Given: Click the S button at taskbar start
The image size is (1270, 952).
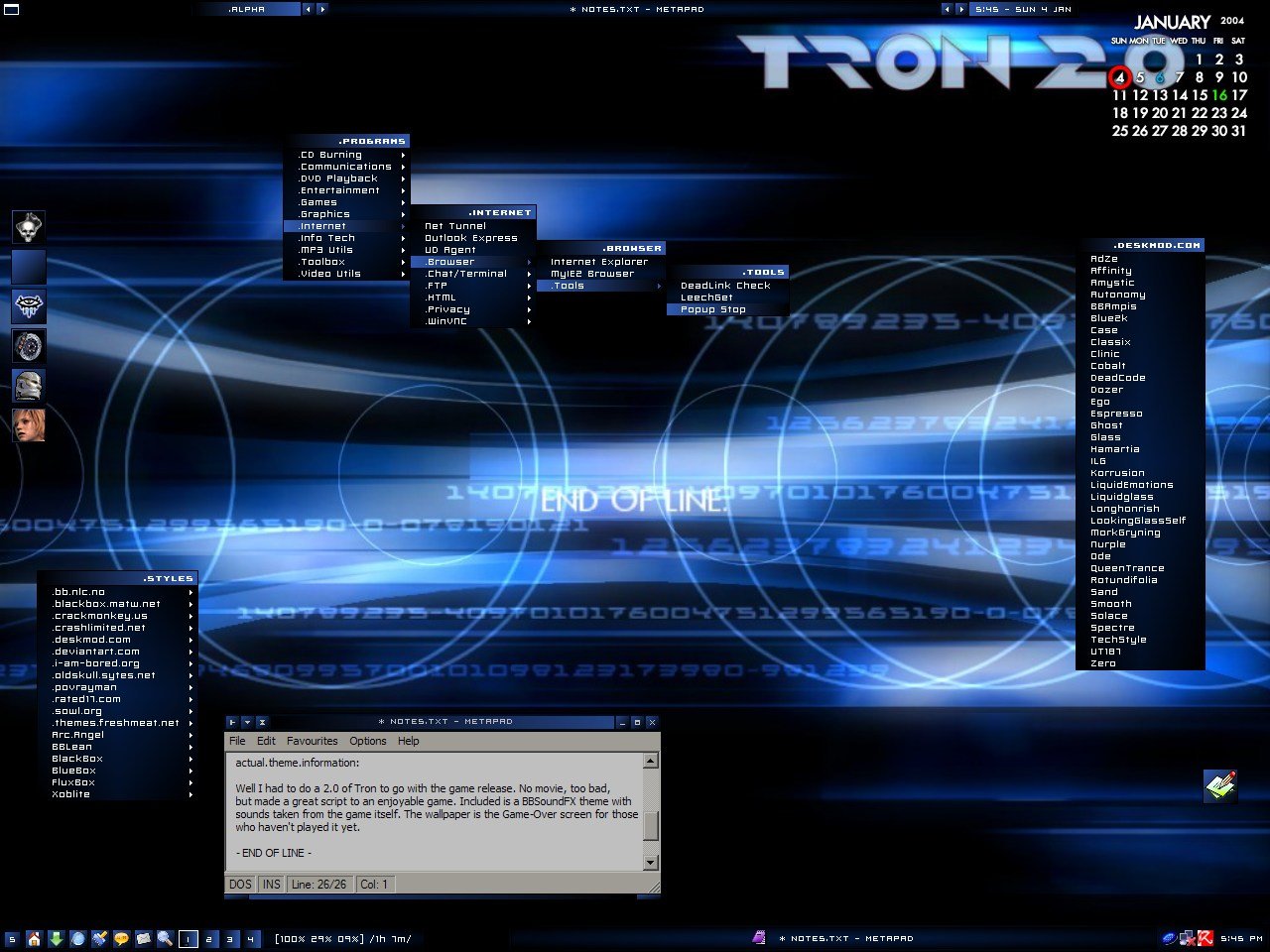Looking at the screenshot, I should [x=12, y=939].
